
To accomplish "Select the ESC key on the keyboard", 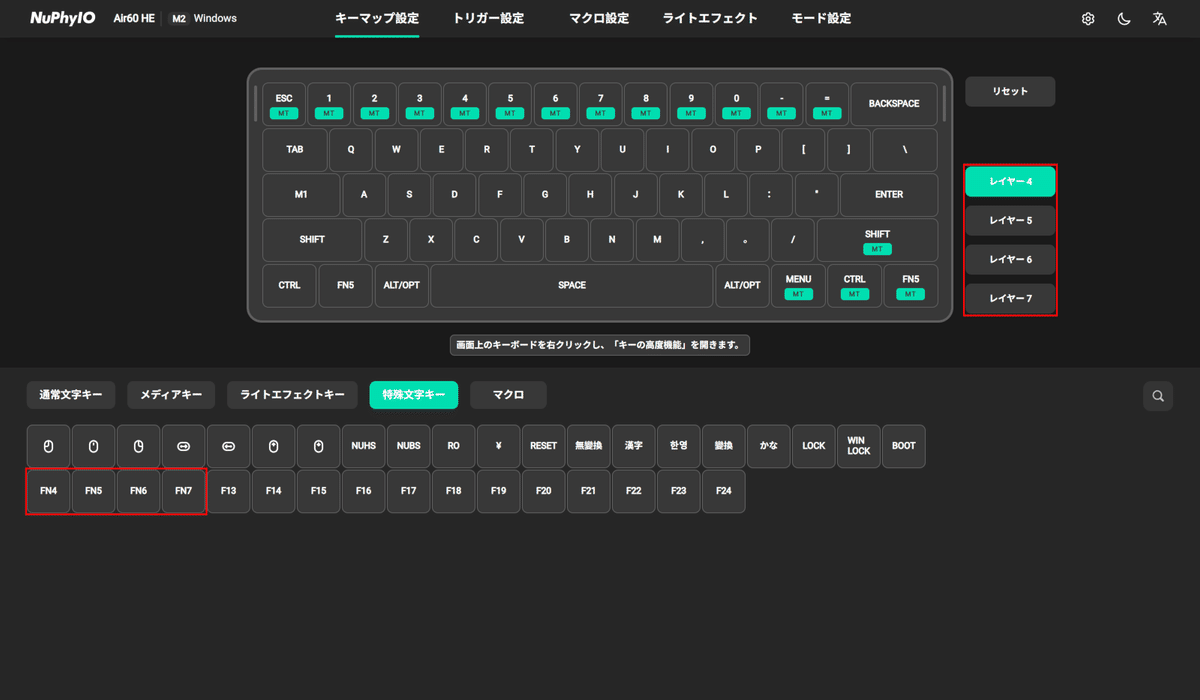I will coord(284,104).
